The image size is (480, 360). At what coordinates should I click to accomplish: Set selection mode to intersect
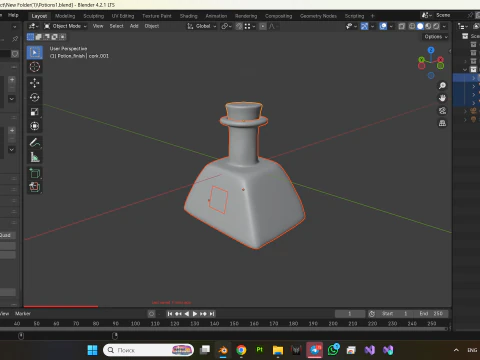tap(62, 37)
